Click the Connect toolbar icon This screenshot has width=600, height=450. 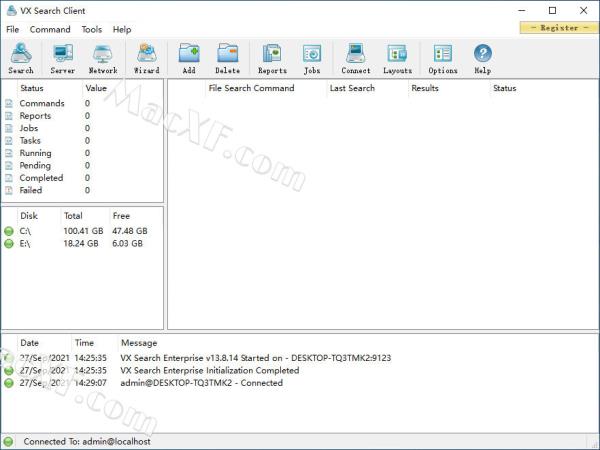pyautogui.click(x=356, y=58)
